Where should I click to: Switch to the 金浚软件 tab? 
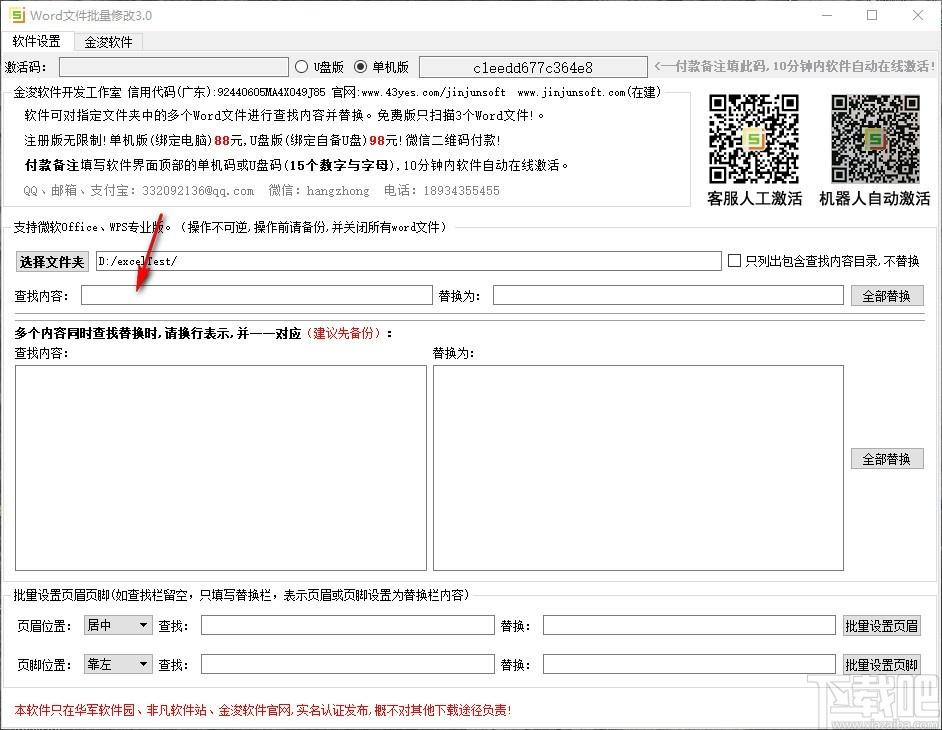[x=108, y=42]
